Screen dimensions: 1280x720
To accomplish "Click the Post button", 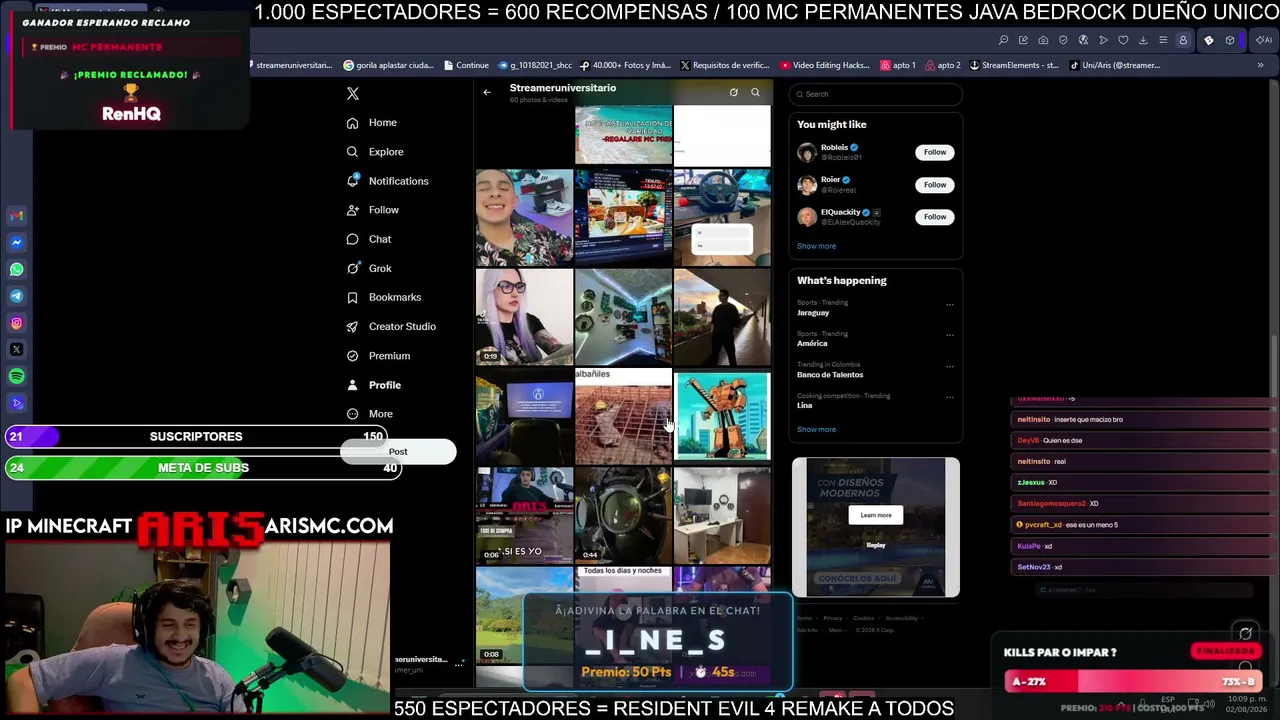I will click(398, 452).
